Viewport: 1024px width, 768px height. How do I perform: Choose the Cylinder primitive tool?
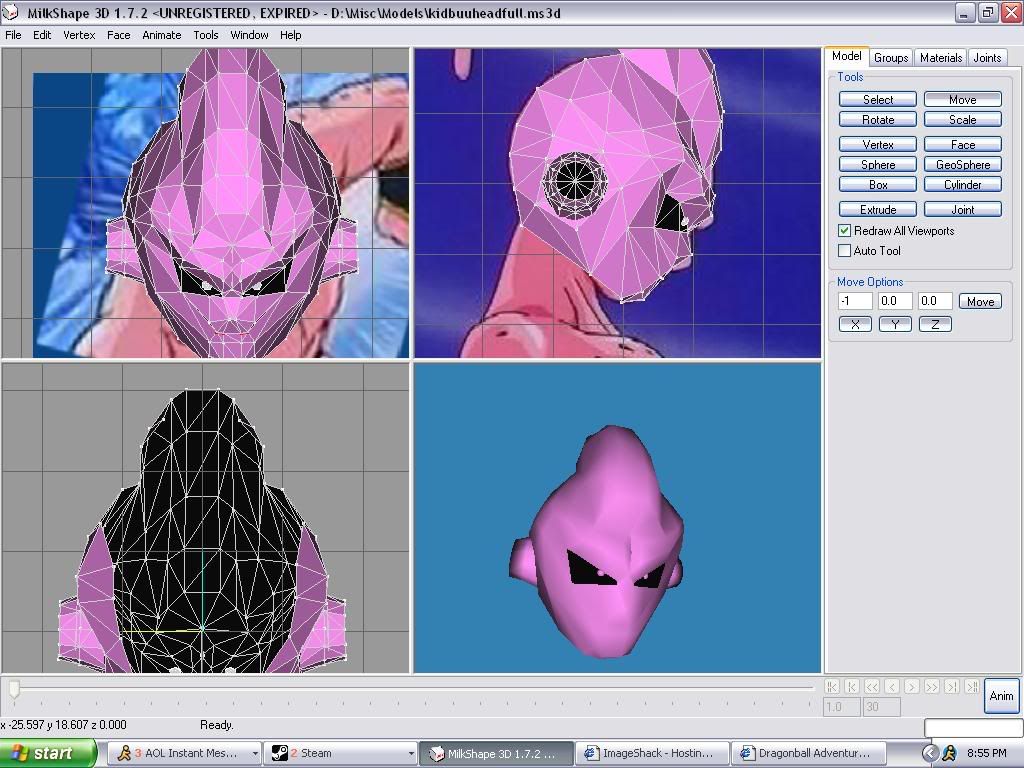963,185
